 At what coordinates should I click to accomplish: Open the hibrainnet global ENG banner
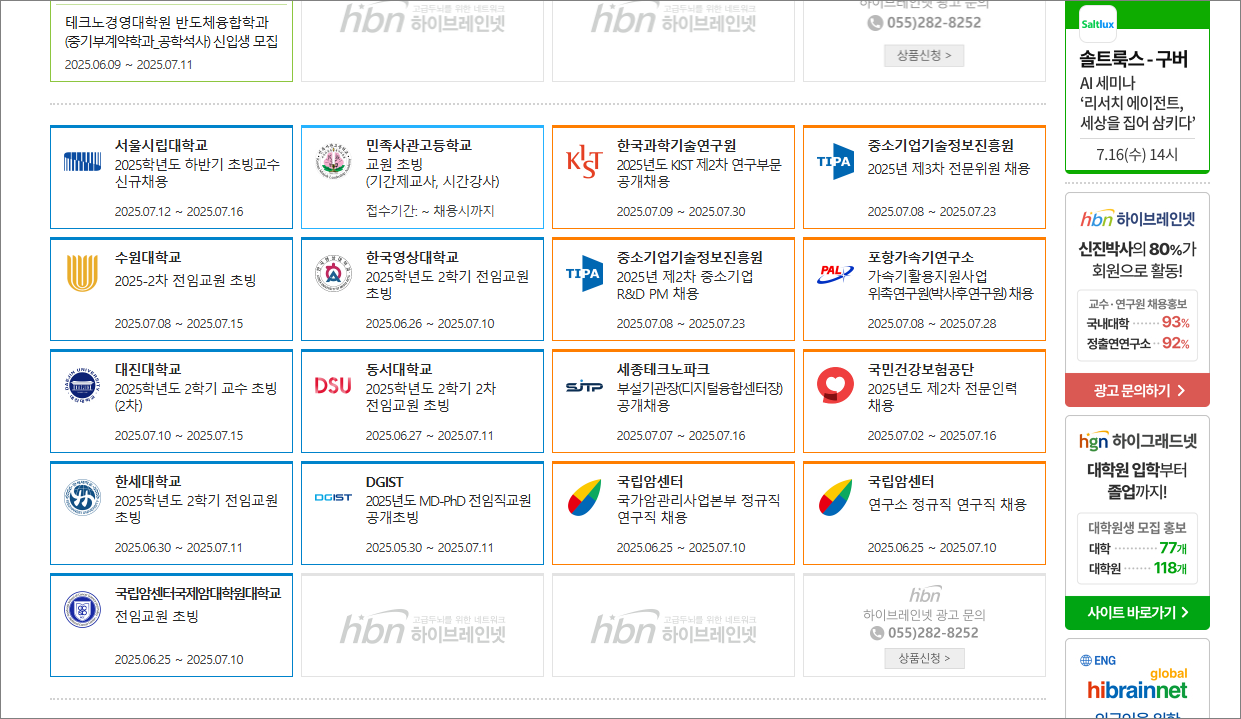[x=1137, y=680]
